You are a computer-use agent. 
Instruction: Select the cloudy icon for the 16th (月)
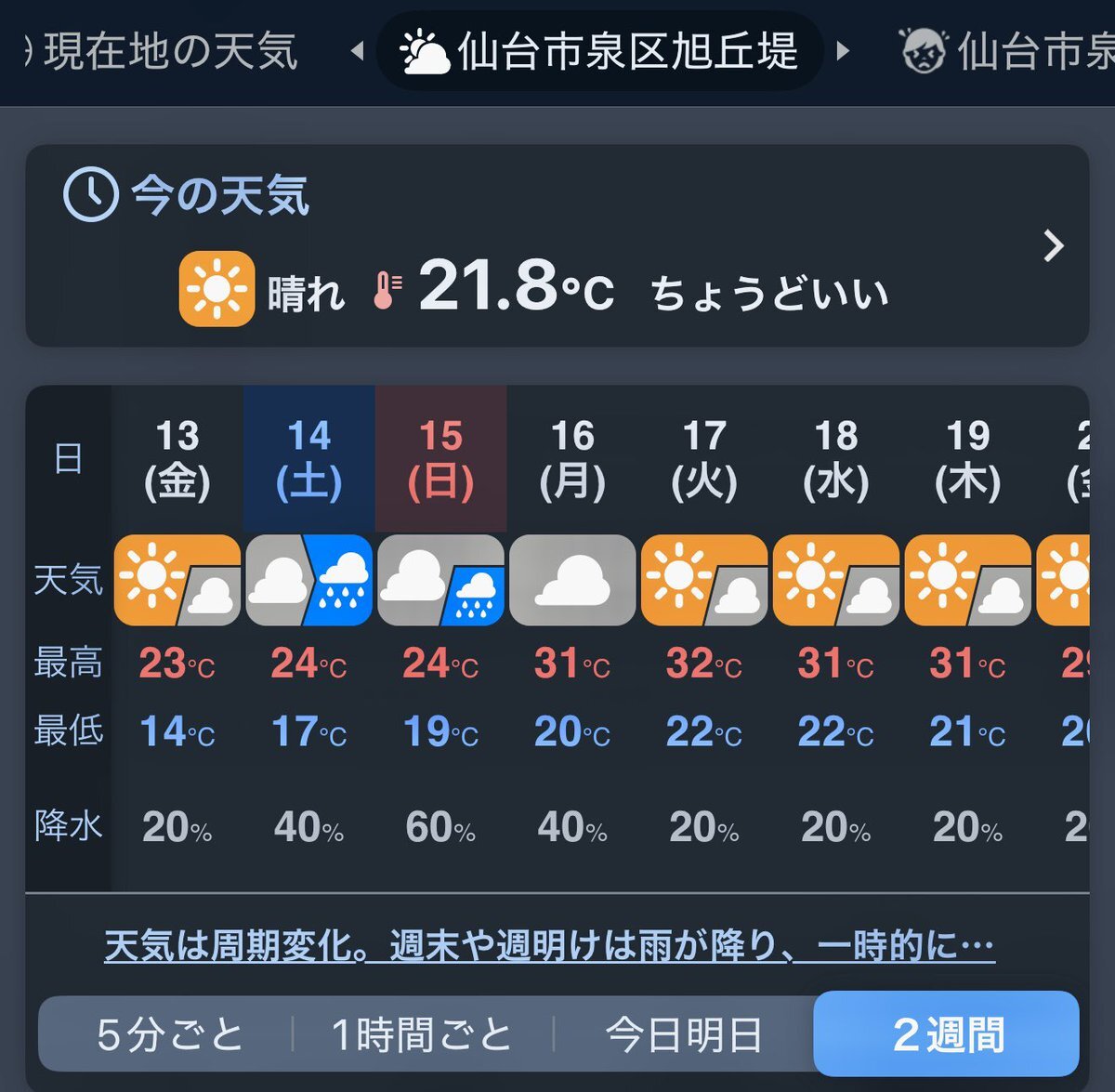pyautogui.click(x=572, y=580)
